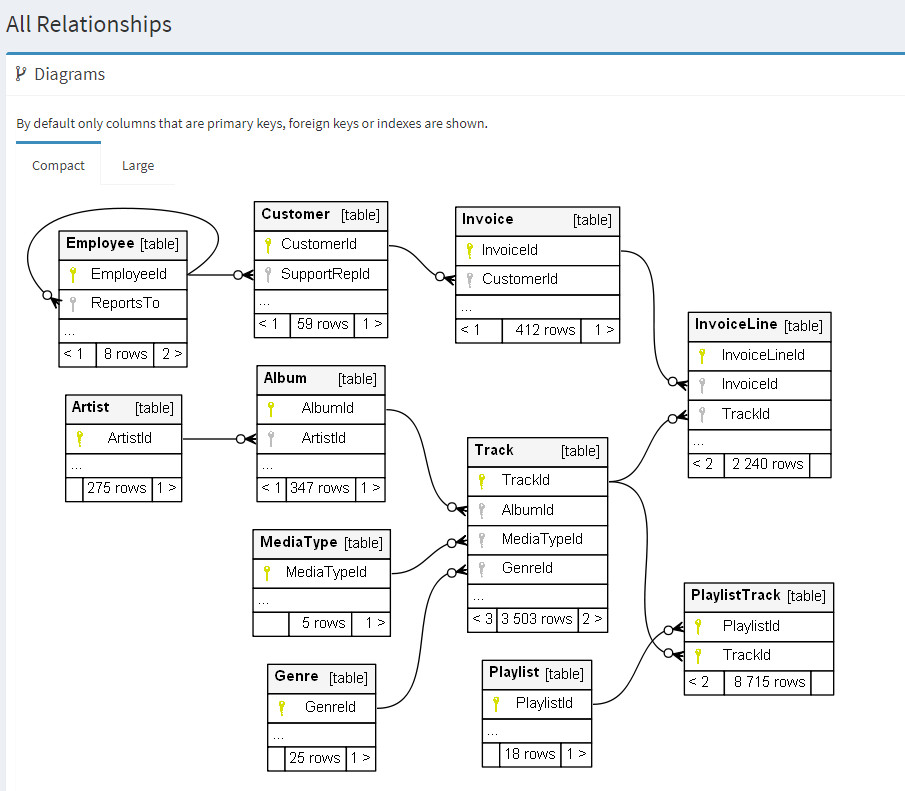This screenshot has height=791, width=905.
Task: Select the Compact diagram tab
Action: pos(58,166)
